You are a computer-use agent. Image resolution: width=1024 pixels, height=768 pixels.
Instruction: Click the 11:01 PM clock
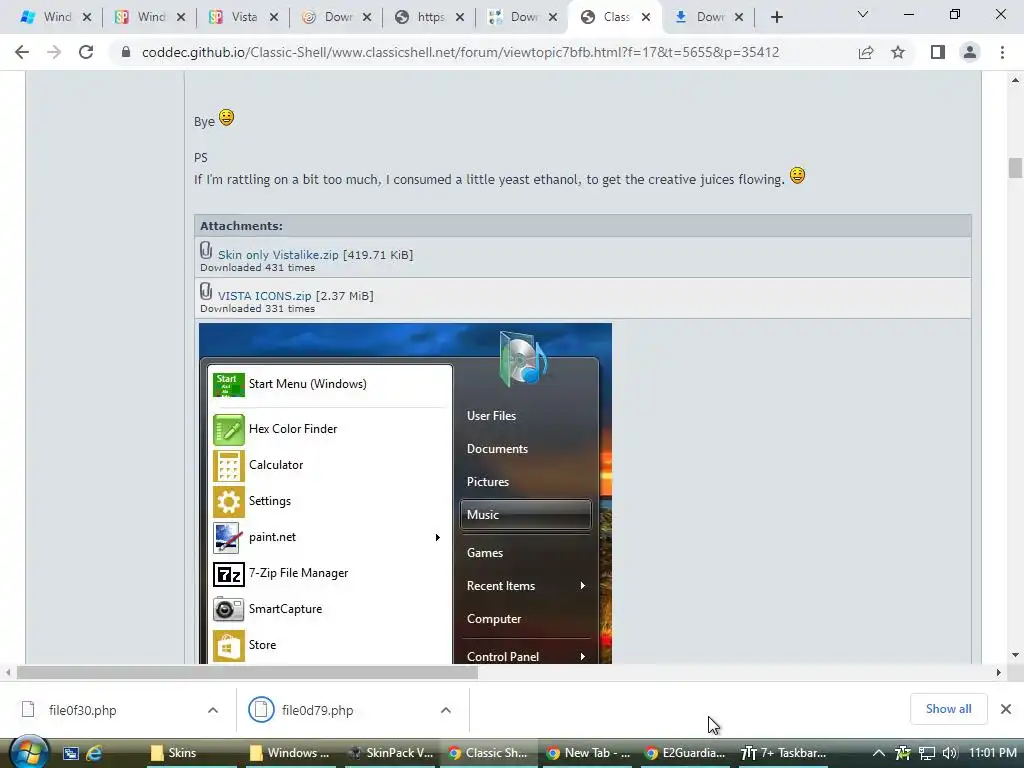pyautogui.click(x=993, y=753)
